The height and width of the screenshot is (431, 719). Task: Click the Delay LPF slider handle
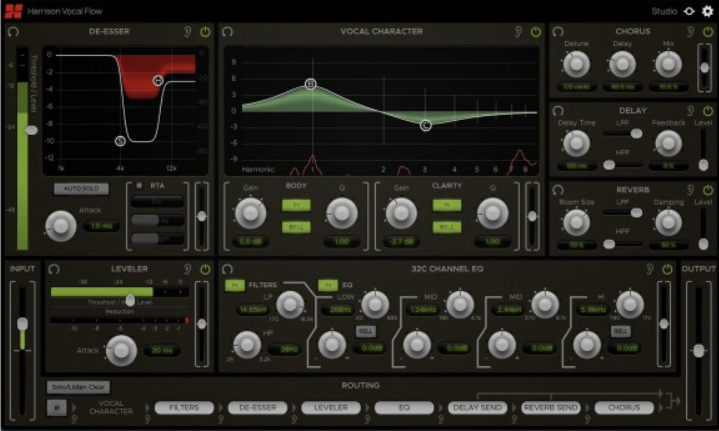(636, 133)
